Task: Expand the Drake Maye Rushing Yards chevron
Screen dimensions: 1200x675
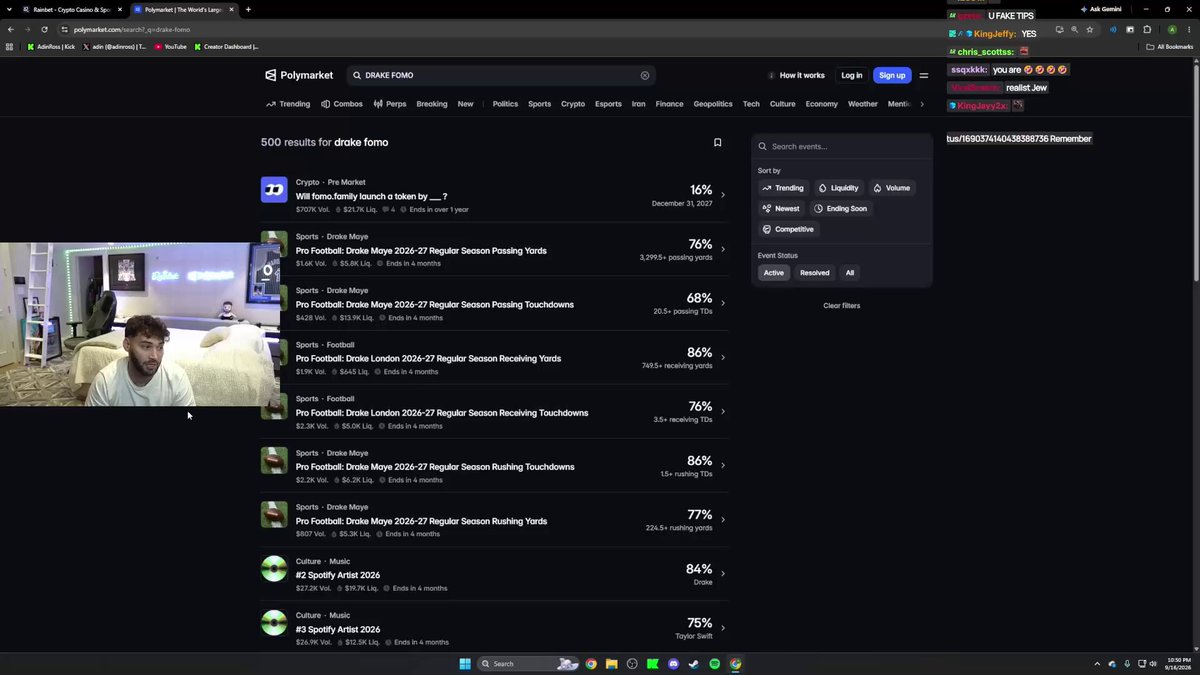Action: (723, 520)
